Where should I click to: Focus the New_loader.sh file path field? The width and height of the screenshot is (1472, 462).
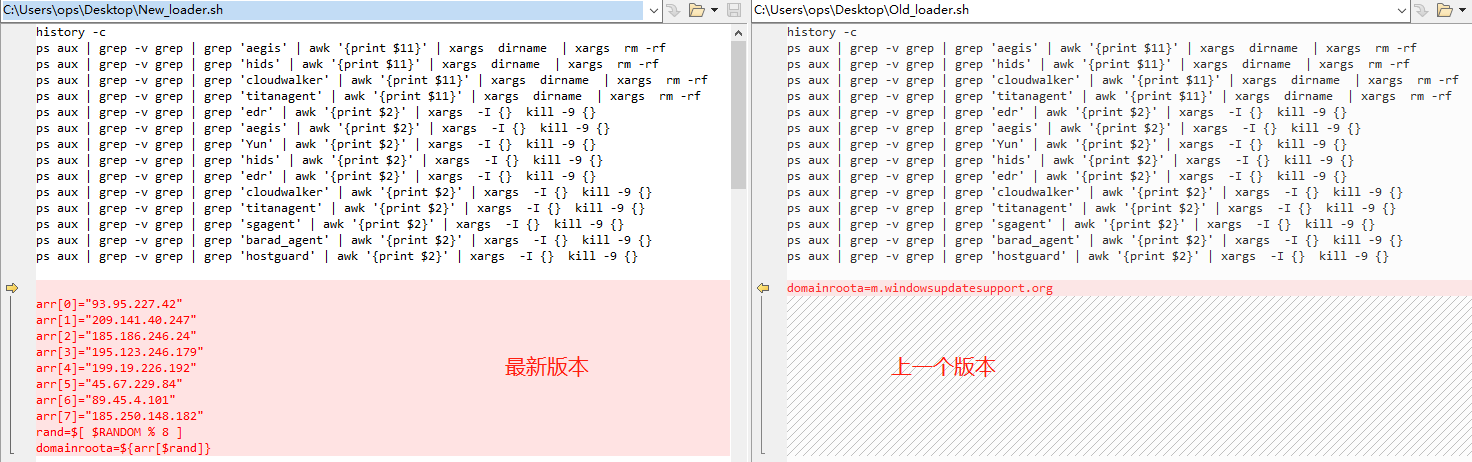coord(322,10)
